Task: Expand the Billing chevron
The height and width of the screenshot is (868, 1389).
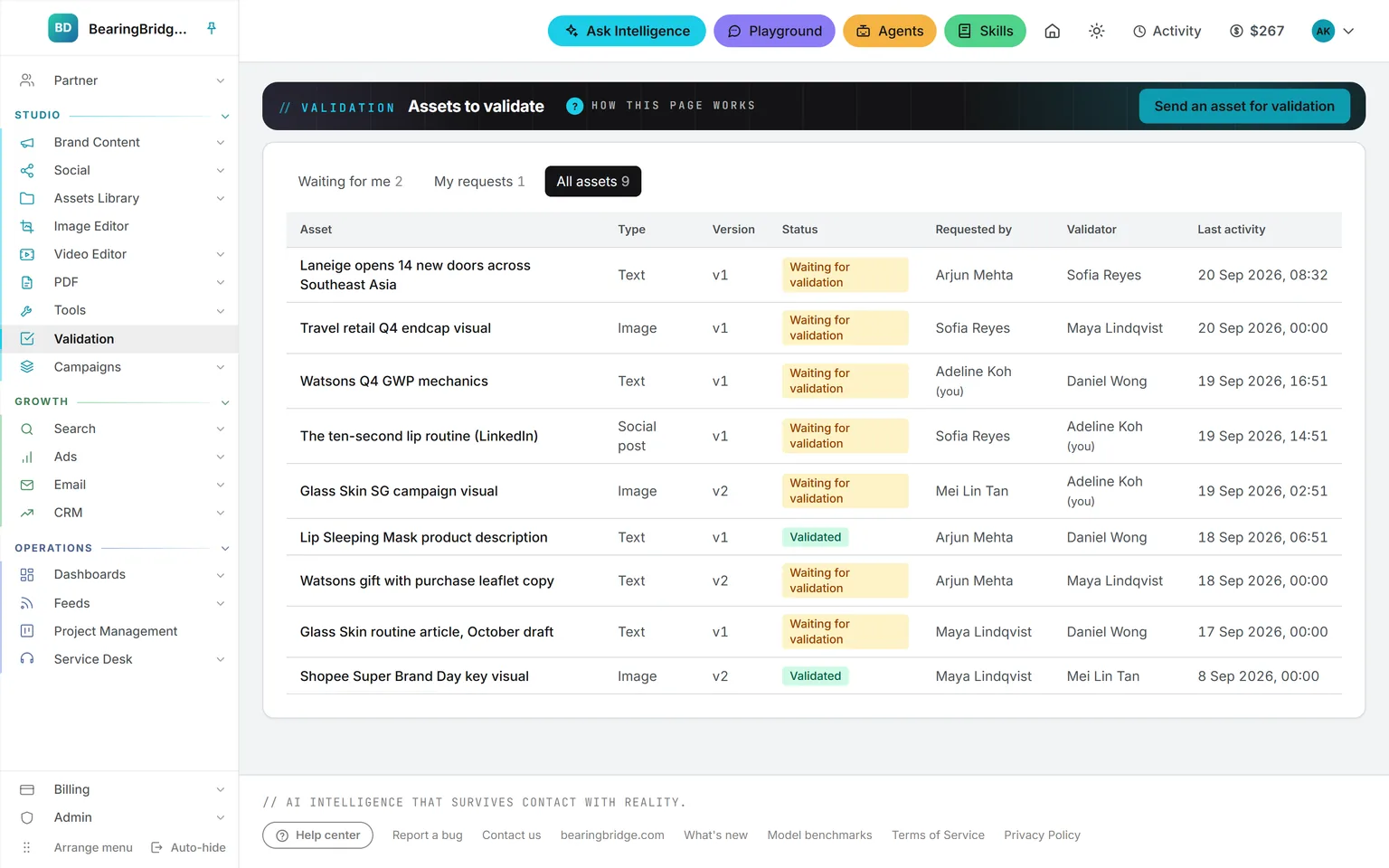Action: click(221, 789)
